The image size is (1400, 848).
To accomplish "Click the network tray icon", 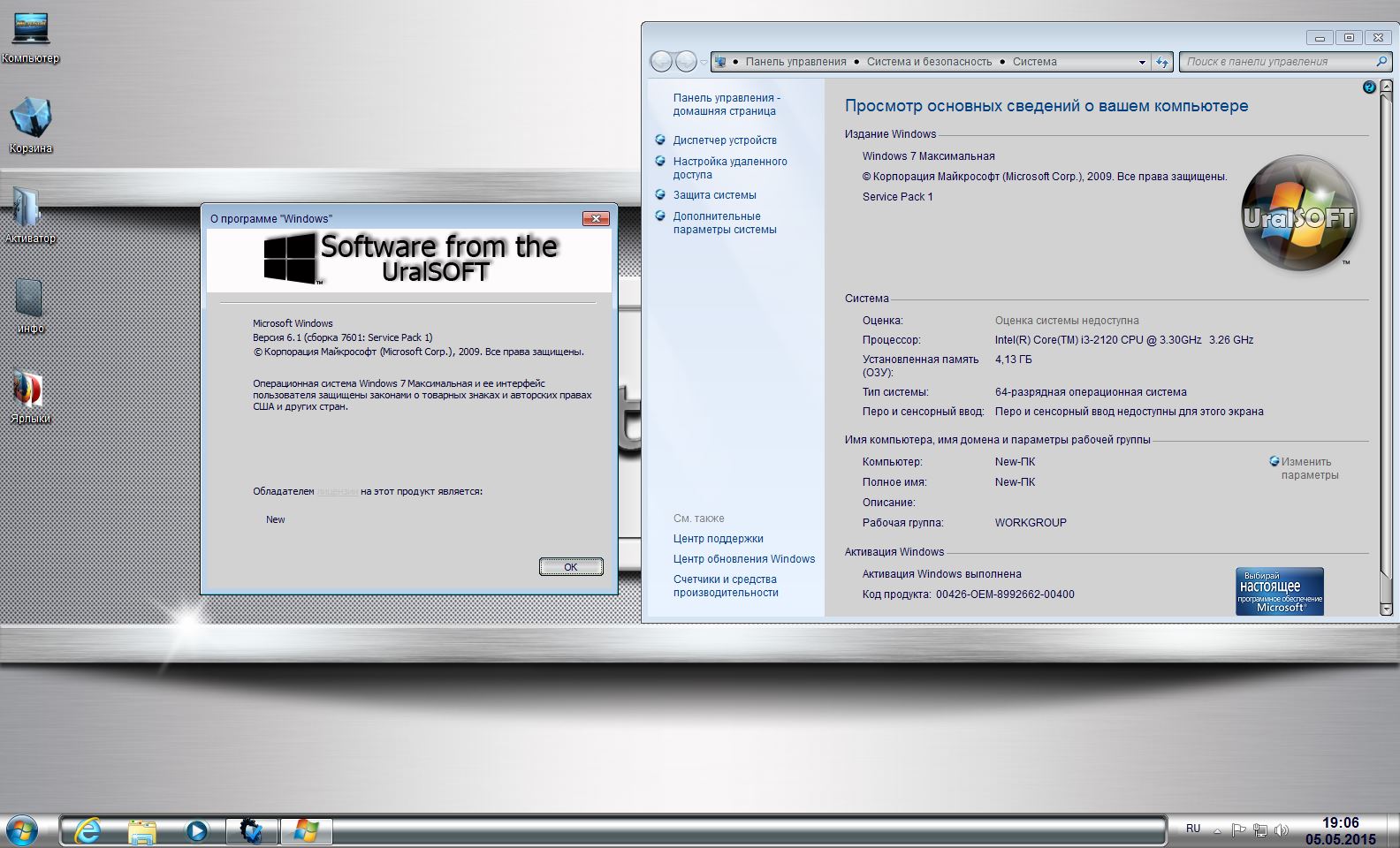I will pyautogui.click(x=1260, y=830).
